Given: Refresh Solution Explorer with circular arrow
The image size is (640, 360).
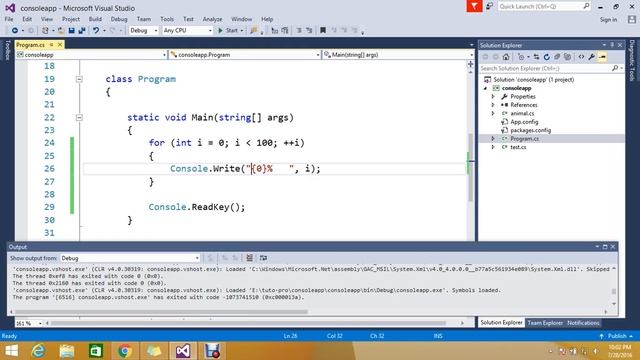Looking at the screenshot, I should 547,57.
